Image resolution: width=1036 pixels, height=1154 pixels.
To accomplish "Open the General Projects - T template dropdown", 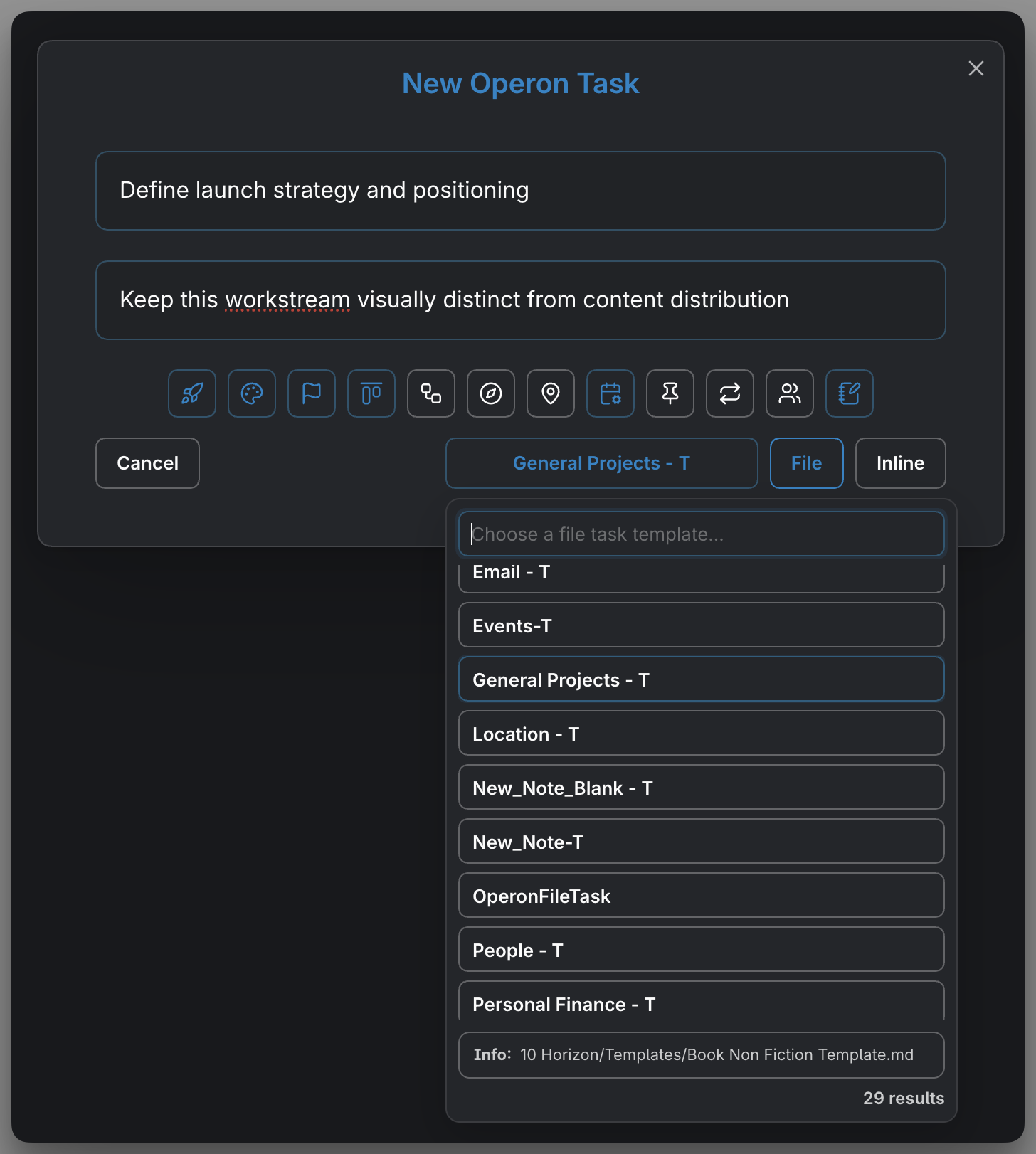I will pyautogui.click(x=602, y=463).
